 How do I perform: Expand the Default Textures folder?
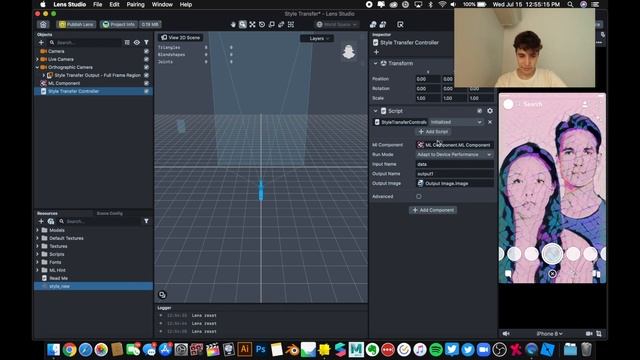pos(38,238)
